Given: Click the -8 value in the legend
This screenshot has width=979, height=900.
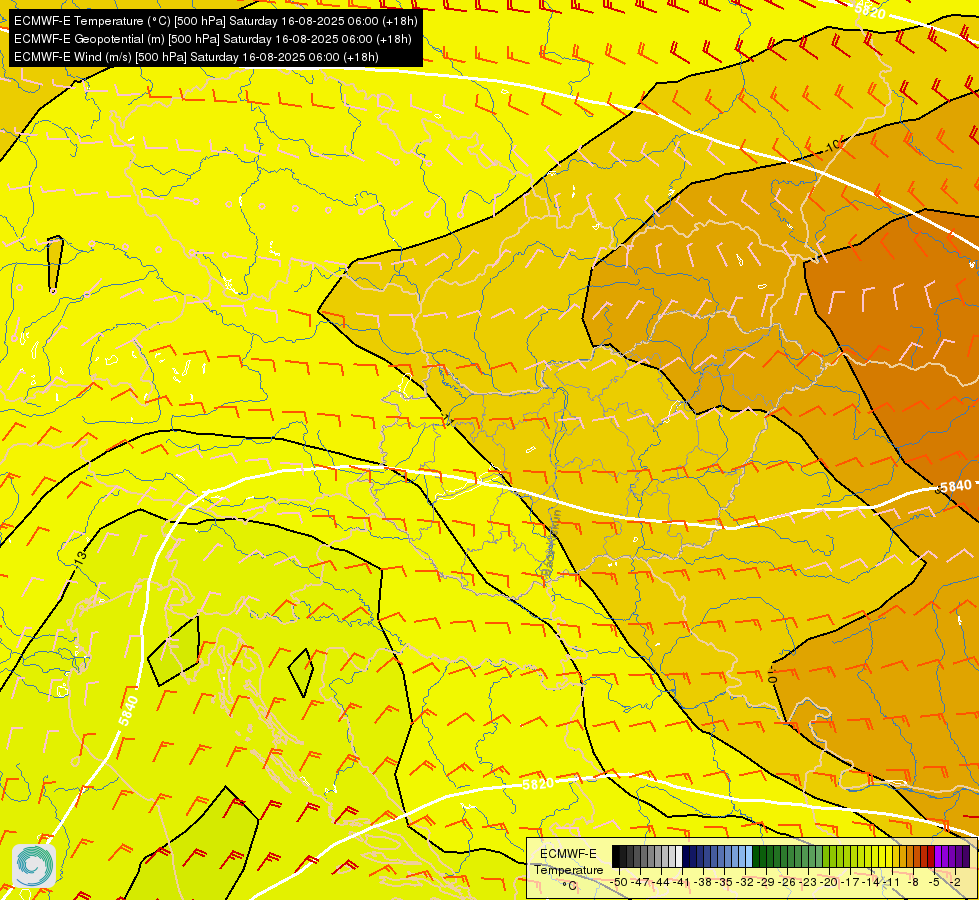Looking at the screenshot, I should pyautogui.click(x=914, y=882).
